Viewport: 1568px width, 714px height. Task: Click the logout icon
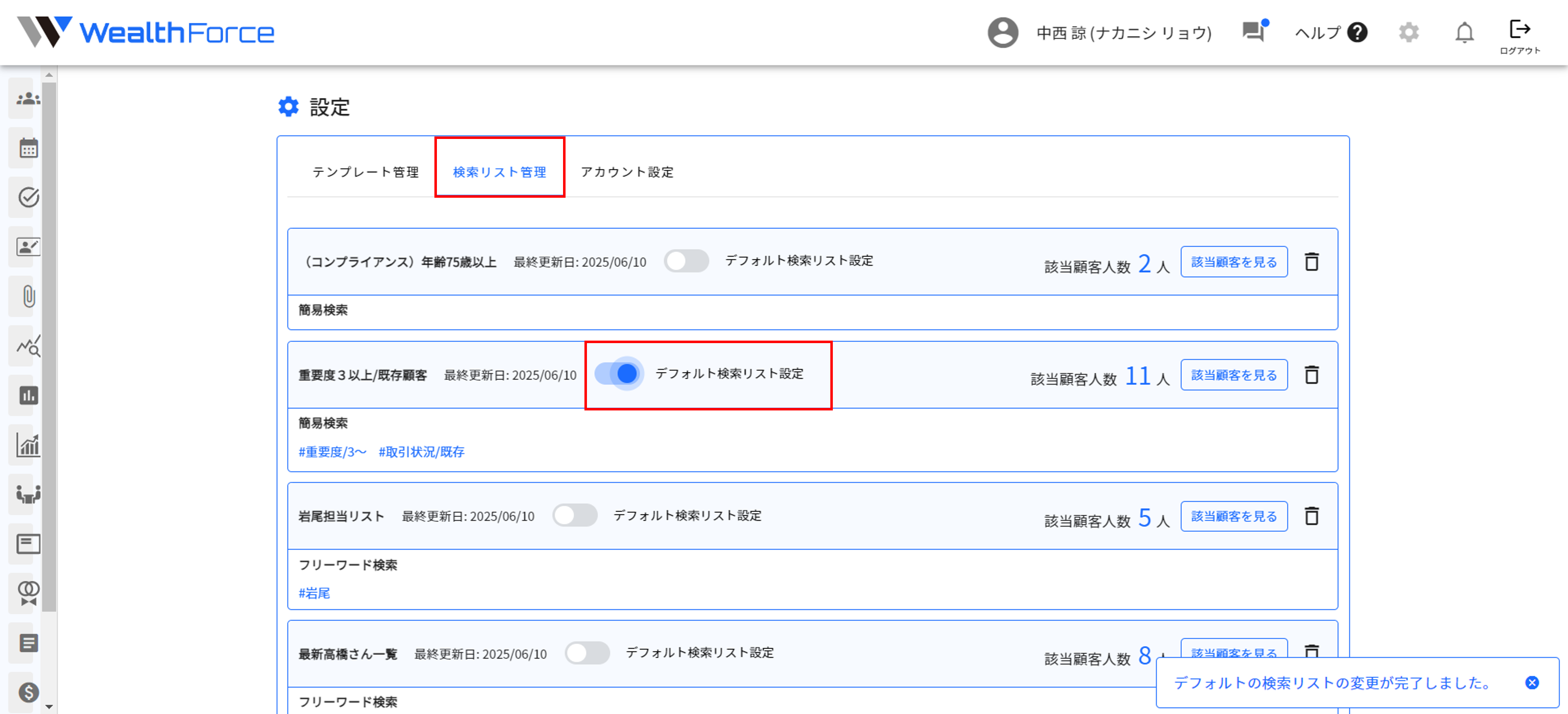1520,37
